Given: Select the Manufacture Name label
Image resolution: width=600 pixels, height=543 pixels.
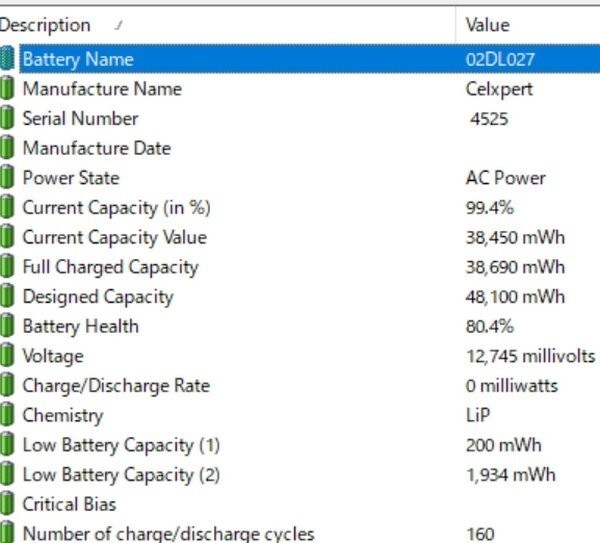Looking at the screenshot, I should [102, 89].
